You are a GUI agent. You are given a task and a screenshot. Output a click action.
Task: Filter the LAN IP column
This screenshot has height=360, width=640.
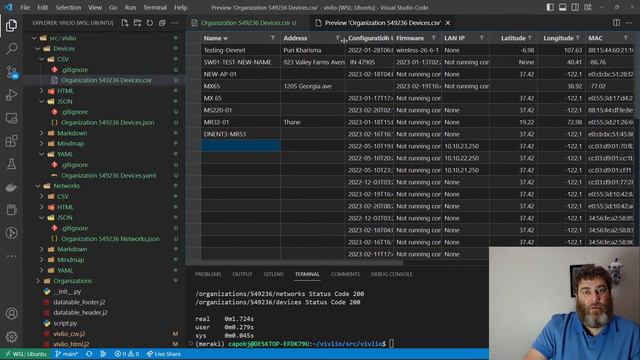pyautogui.click(x=482, y=38)
